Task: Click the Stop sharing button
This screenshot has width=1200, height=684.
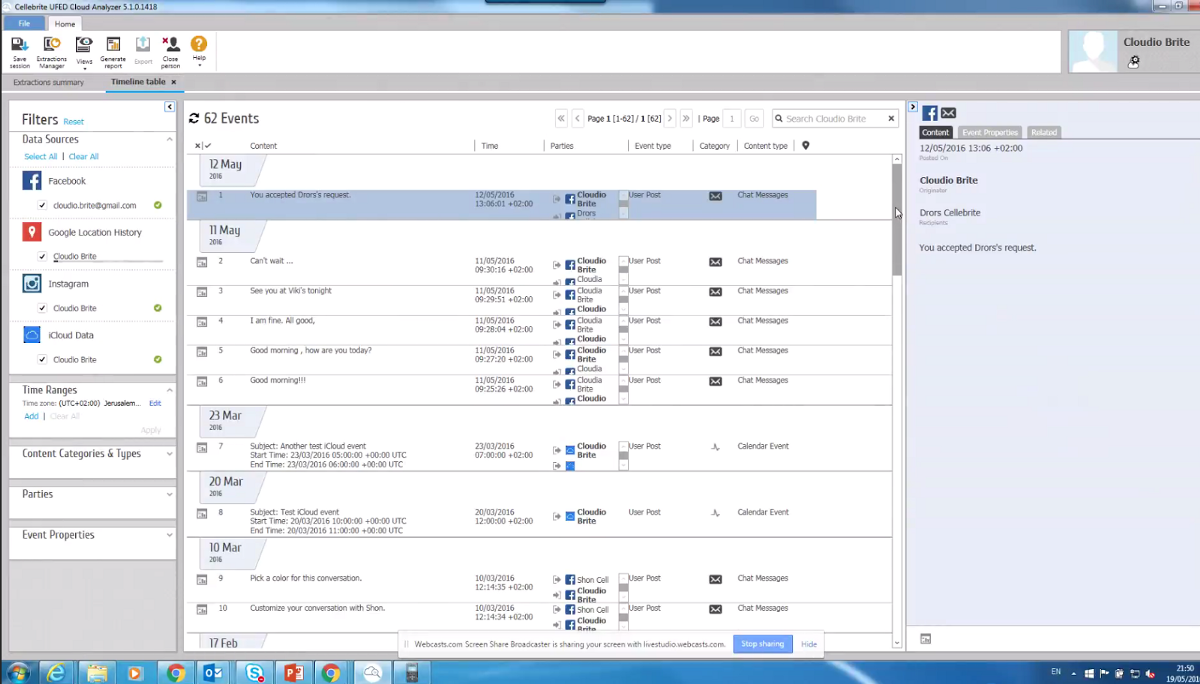Action: [762, 644]
